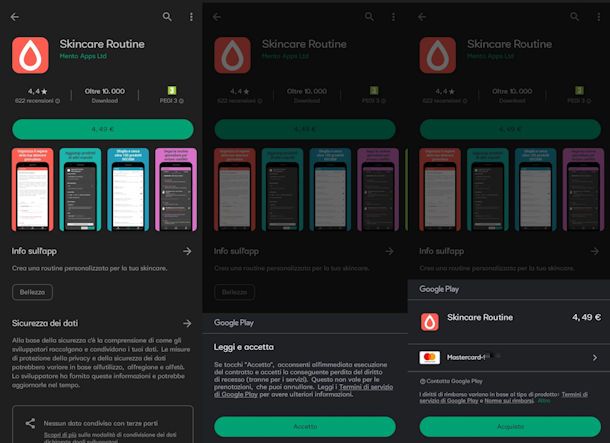Open the teal second screenshot thumbnail, left panel
Image resolution: width=610 pixels, height=443 pixels.
point(80,189)
